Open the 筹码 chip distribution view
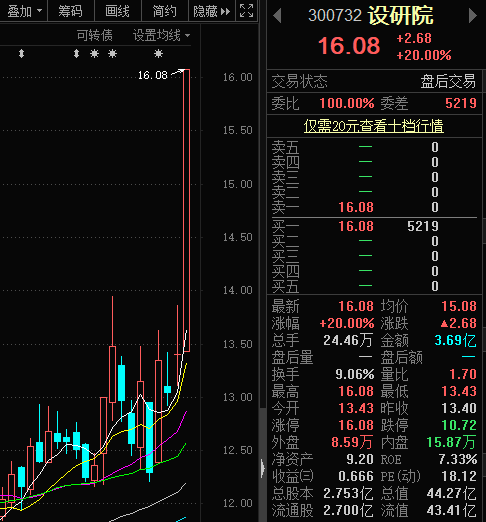 point(71,11)
